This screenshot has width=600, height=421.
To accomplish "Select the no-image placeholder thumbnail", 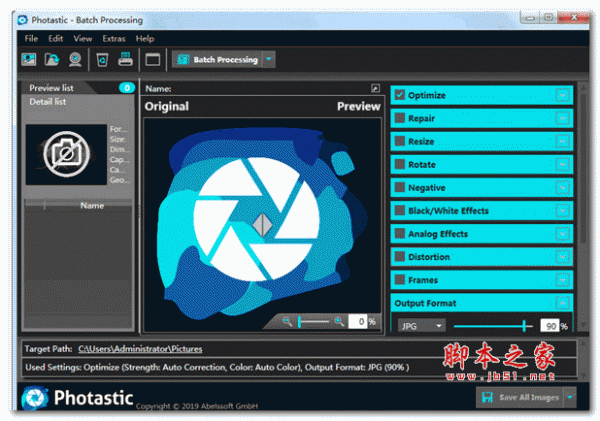I will [x=66, y=154].
